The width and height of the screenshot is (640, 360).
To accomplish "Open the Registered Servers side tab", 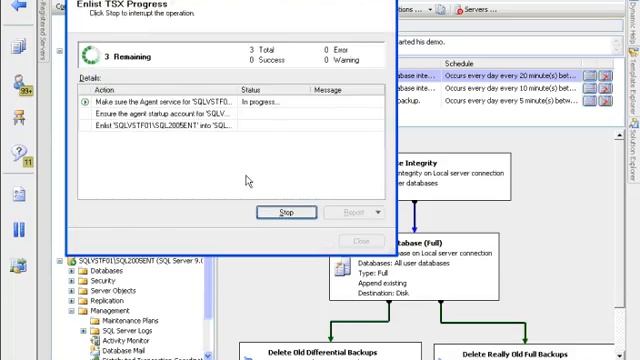I will (x=43, y=31).
